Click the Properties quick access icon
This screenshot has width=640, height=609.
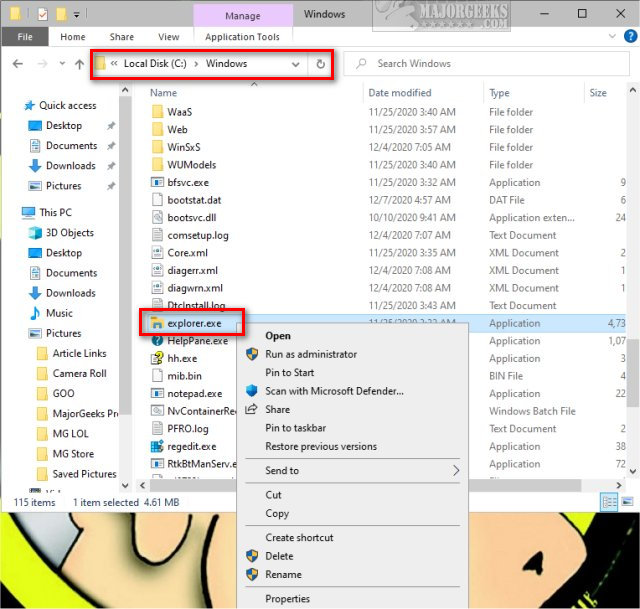[x=42, y=14]
